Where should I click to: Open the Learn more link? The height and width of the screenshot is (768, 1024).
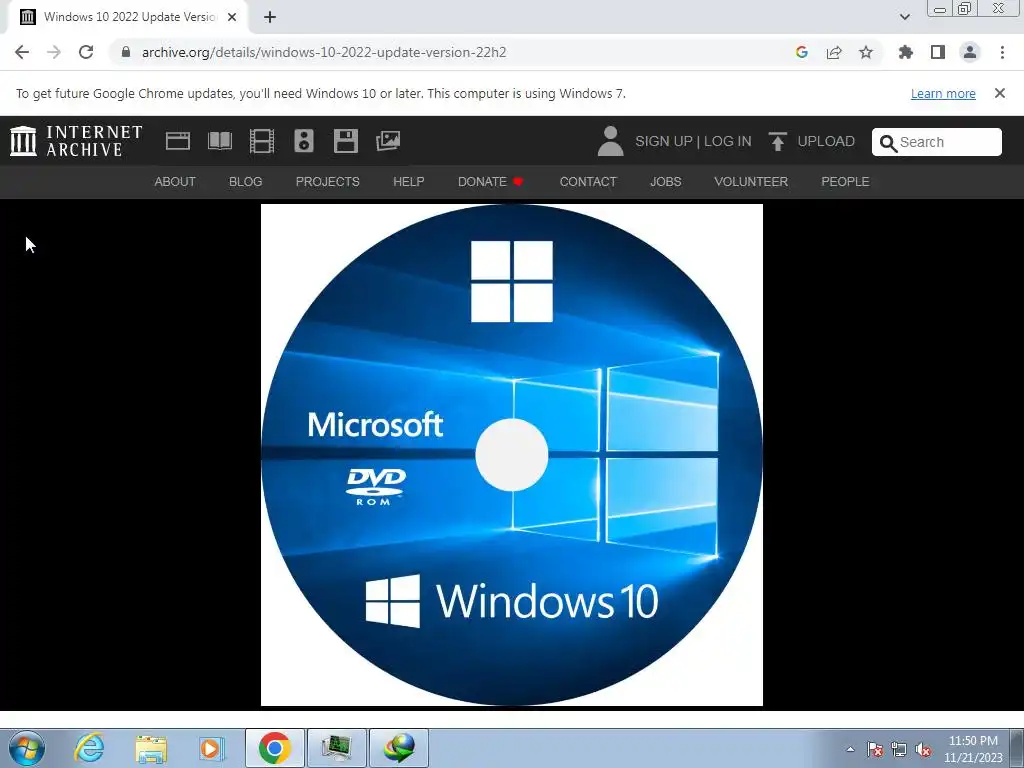click(943, 93)
